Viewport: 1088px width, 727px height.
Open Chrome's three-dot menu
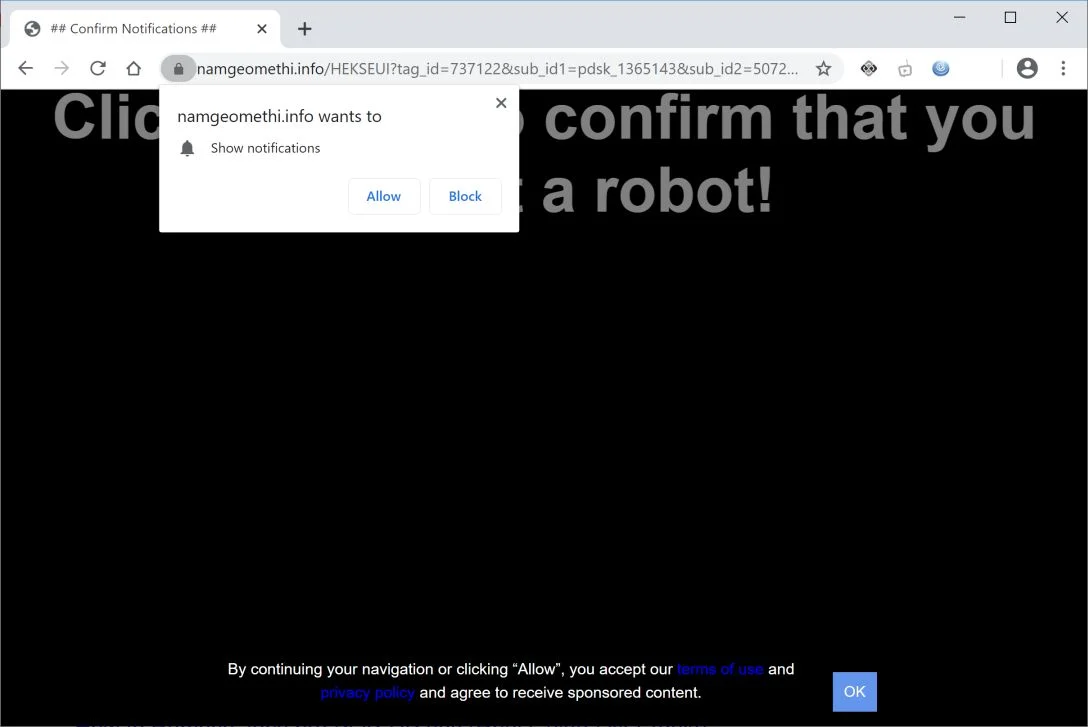(x=1063, y=68)
